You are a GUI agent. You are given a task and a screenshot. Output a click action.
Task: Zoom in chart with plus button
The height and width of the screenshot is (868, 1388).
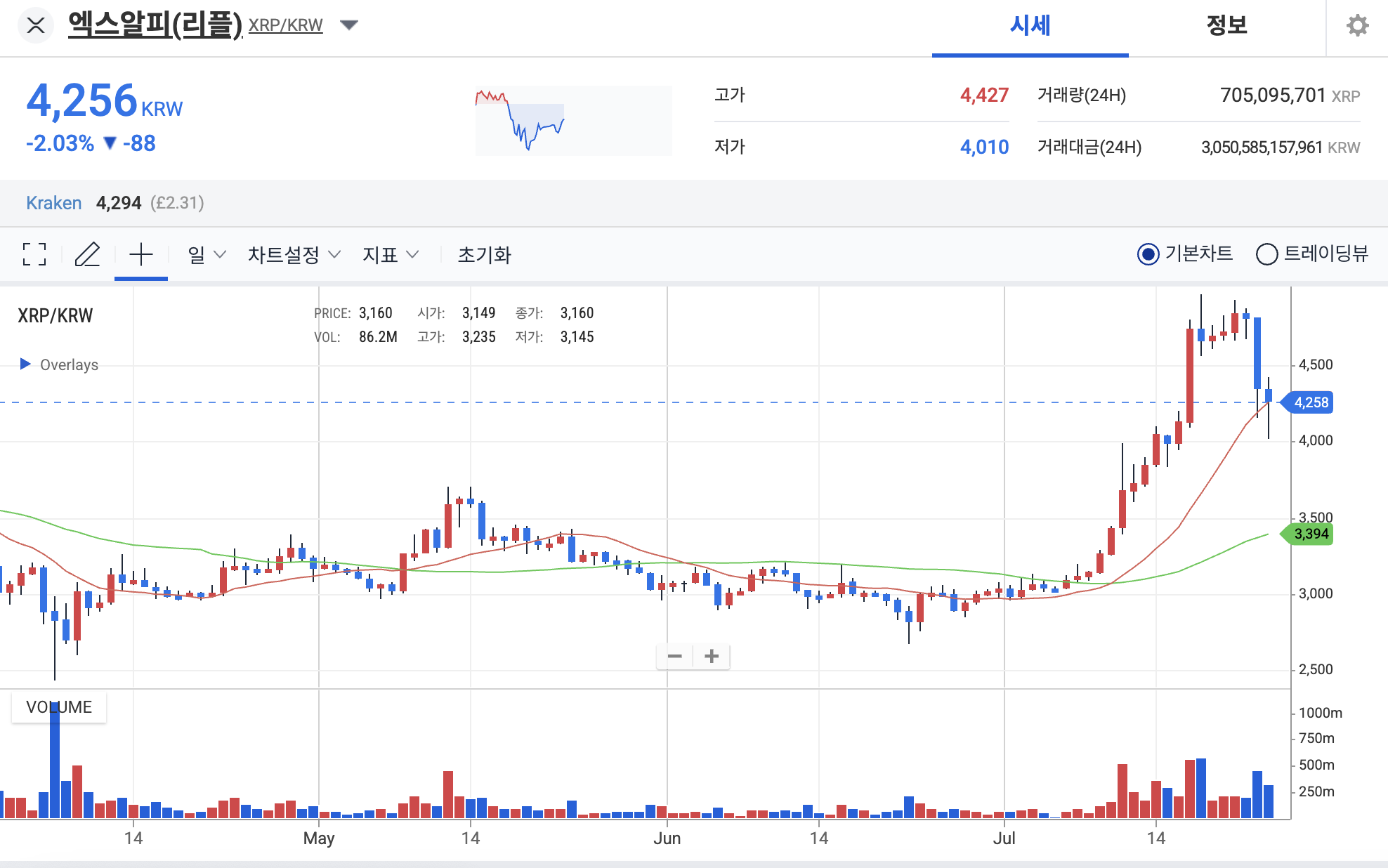pyautogui.click(x=712, y=657)
